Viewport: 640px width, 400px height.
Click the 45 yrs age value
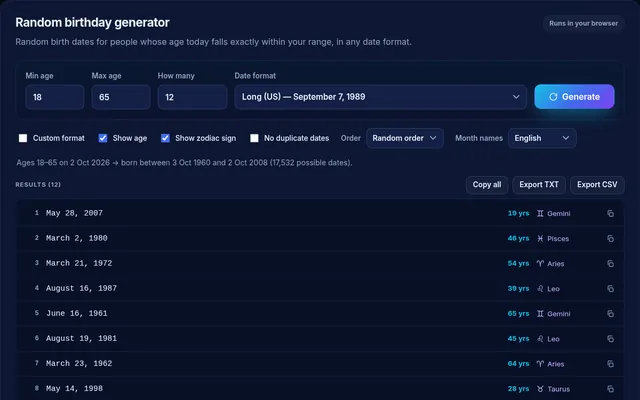[518, 339]
